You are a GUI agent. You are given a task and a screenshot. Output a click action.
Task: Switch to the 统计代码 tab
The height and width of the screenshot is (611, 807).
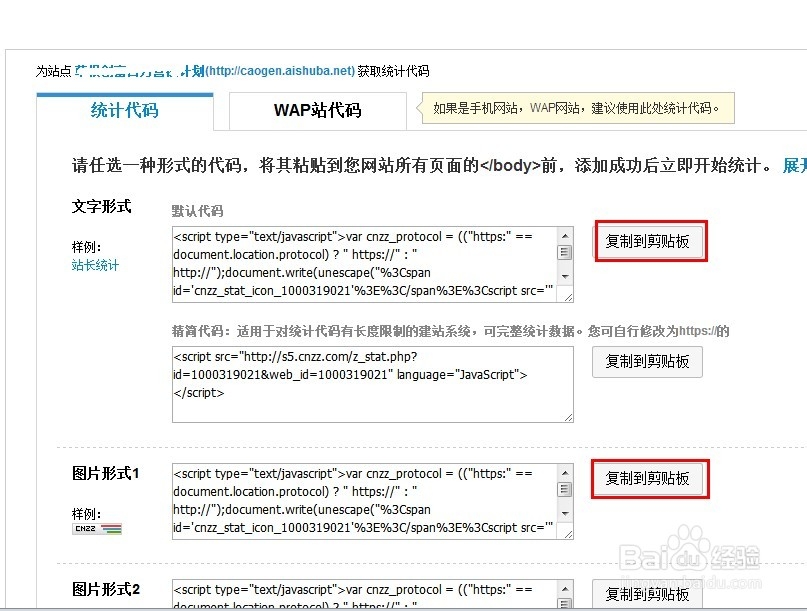tap(125, 111)
